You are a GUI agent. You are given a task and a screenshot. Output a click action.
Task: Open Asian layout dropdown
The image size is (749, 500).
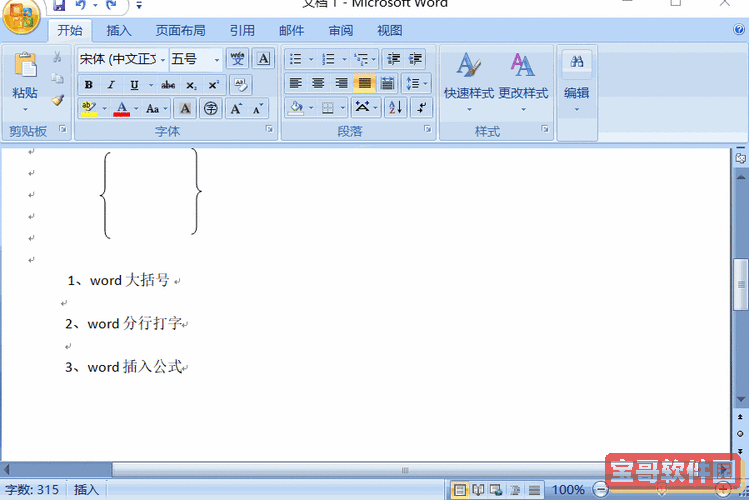click(x=365, y=107)
